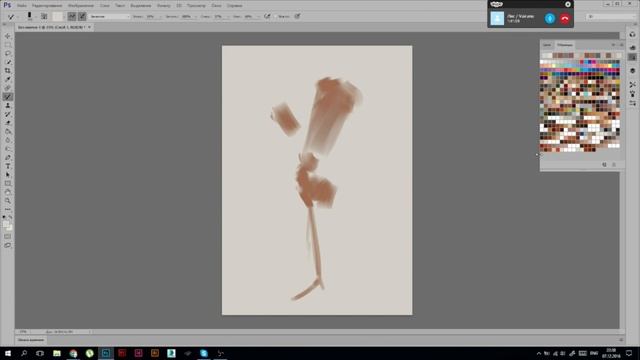Image resolution: width=640 pixels, height=360 pixels.
Task: Swap foreground and background colors
Action: click(11, 217)
